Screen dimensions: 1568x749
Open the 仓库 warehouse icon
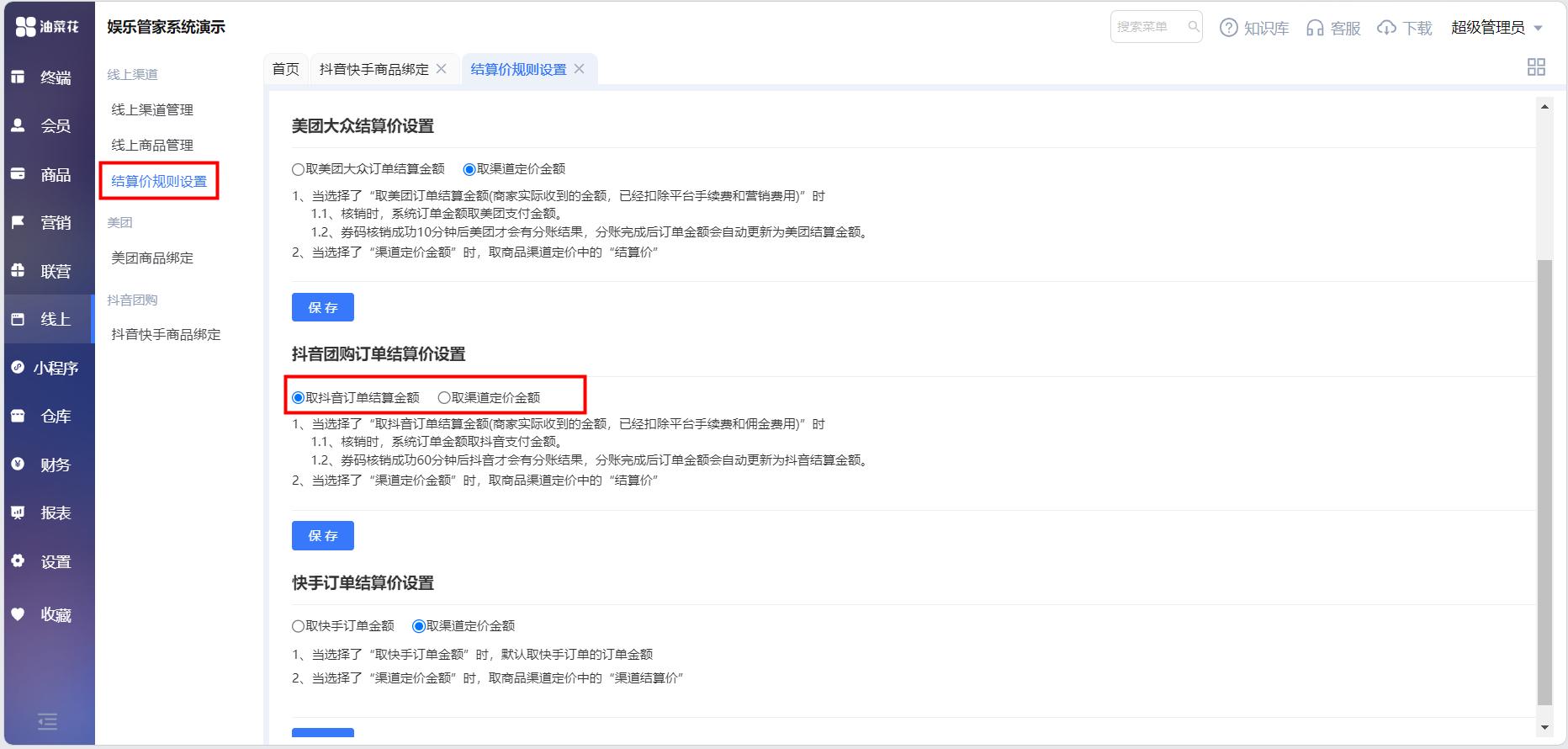click(18, 416)
